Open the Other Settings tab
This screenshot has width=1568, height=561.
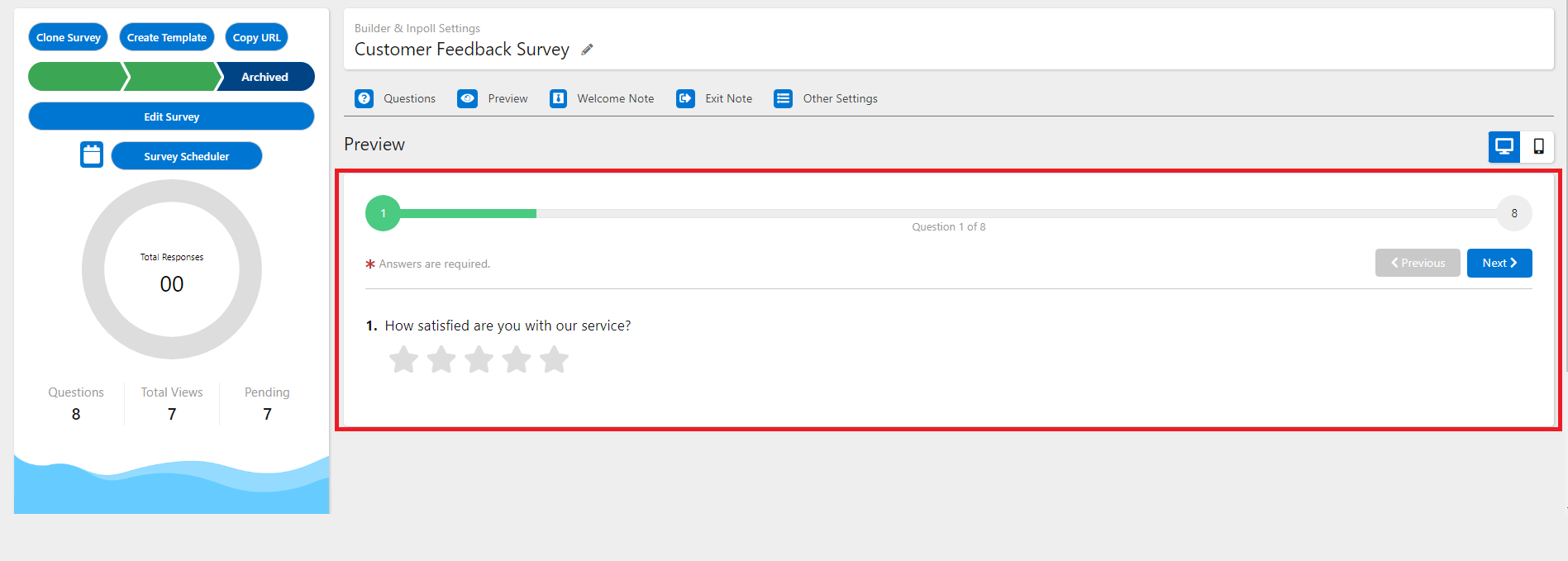826,98
